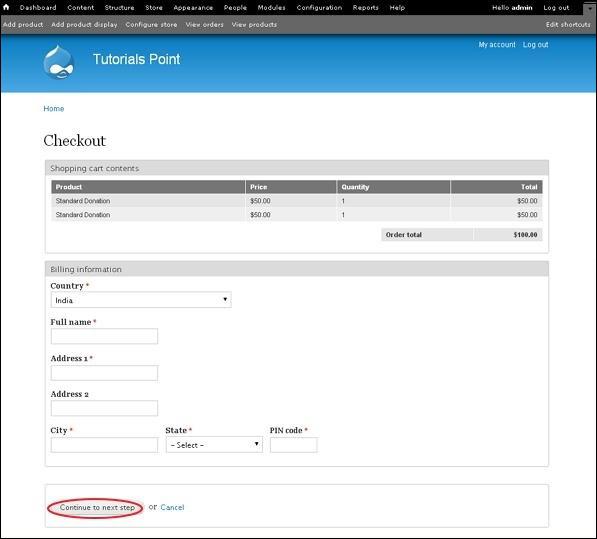The height and width of the screenshot is (539, 597).
Task: Focus the Address 2 field
Action: 104,408
